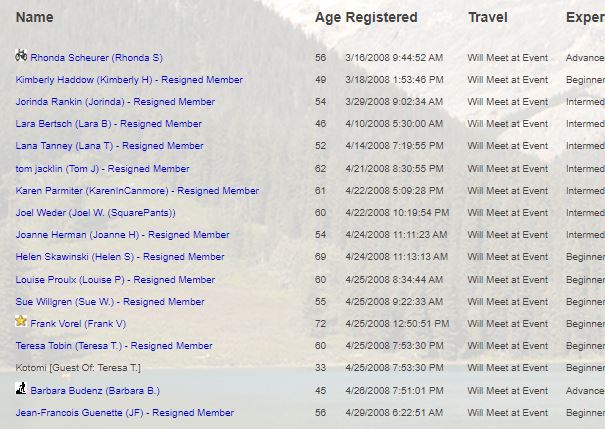Sort by the Name column header
Image resolution: width=605 pixels, height=429 pixels.
tap(35, 17)
